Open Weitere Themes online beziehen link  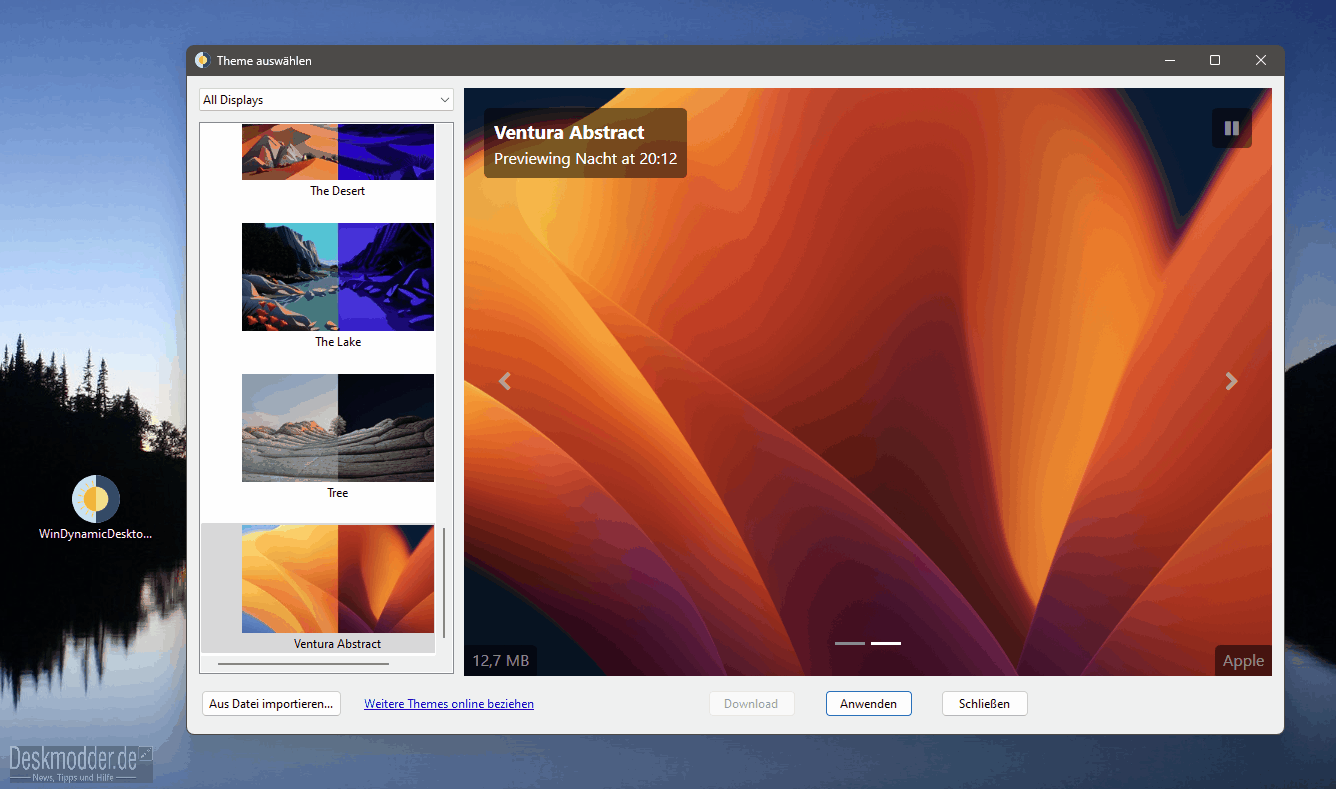(x=449, y=704)
